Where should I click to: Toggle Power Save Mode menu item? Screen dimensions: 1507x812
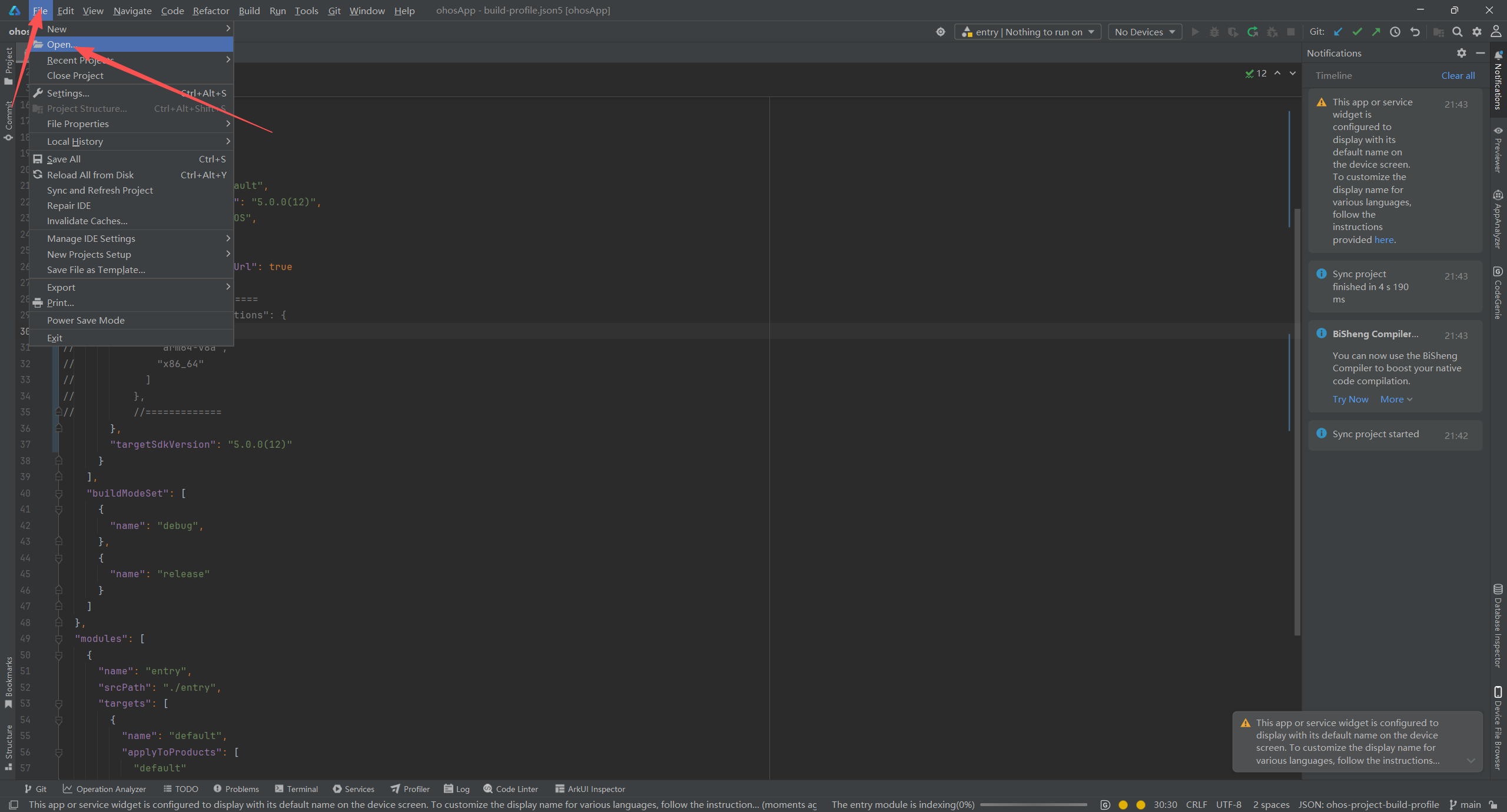coord(86,320)
